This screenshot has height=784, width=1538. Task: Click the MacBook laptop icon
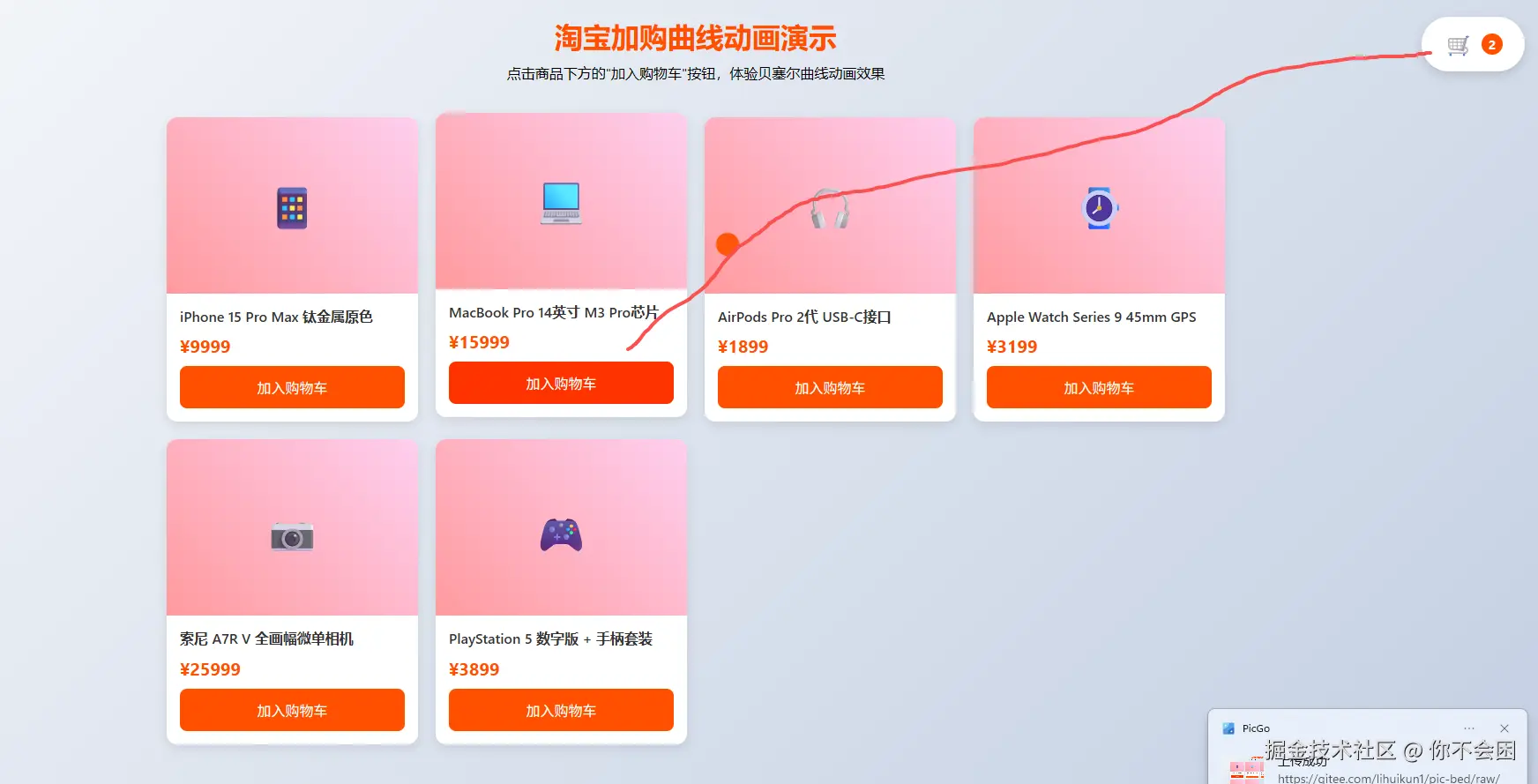click(561, 204)
